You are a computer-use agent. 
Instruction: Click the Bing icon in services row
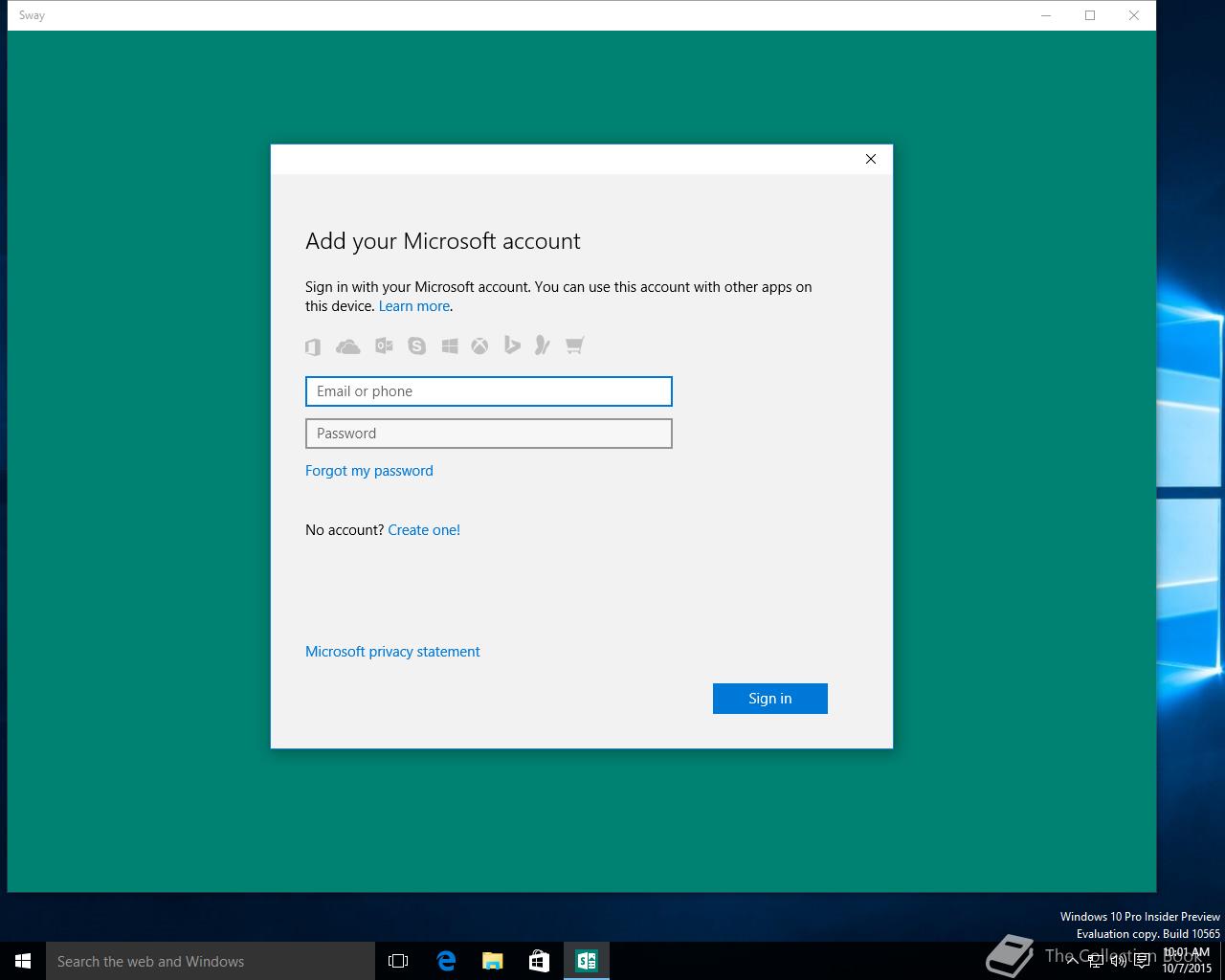pyautogui.click(x=512, y=345)
